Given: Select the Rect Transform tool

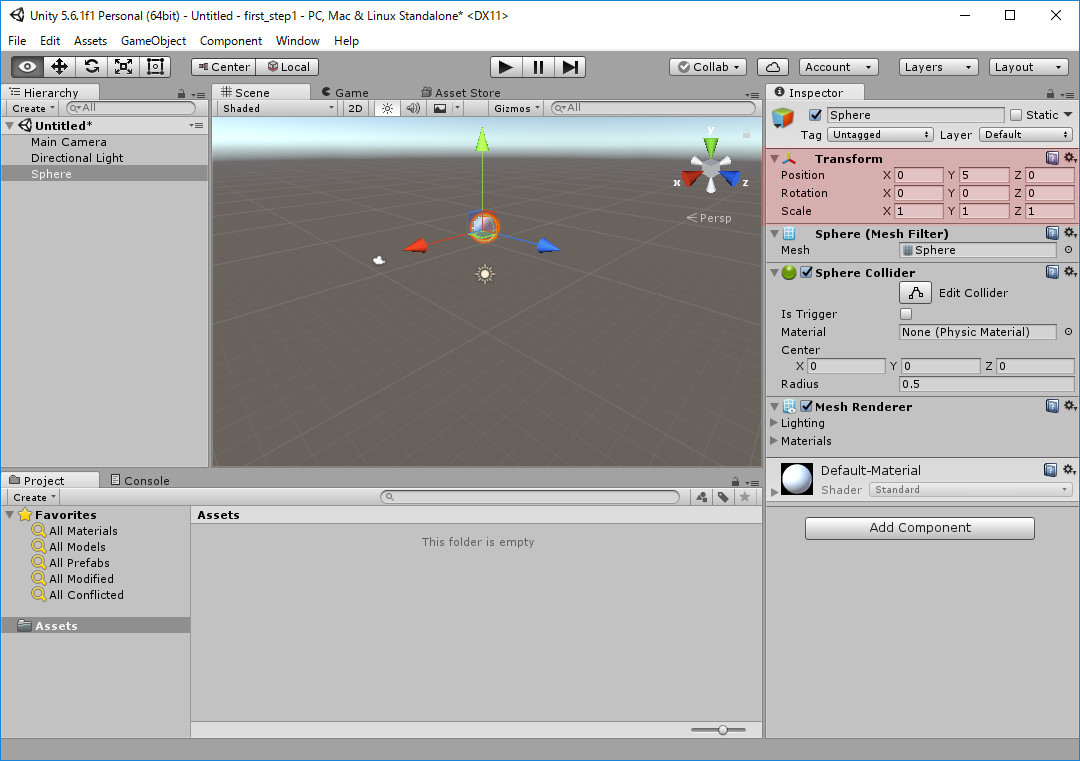Looking at the screenshot, I should (x=155, y=67).
